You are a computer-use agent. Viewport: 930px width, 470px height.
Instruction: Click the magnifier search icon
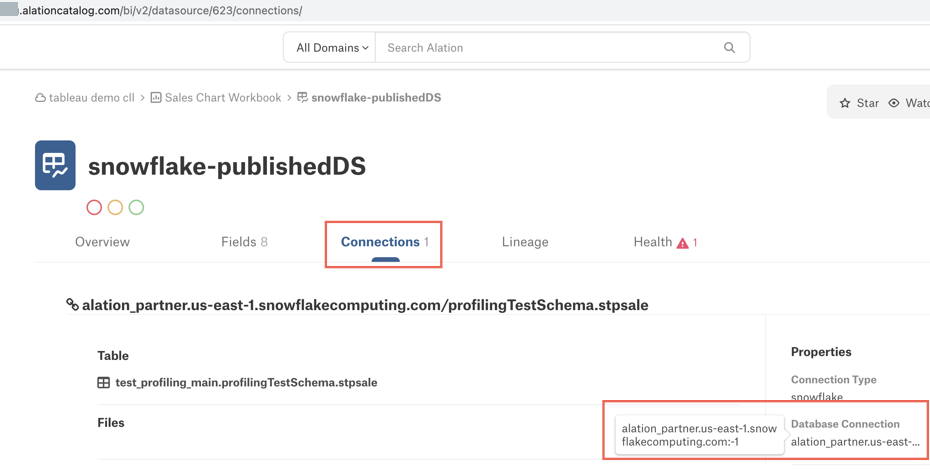[x=729, y=47]
